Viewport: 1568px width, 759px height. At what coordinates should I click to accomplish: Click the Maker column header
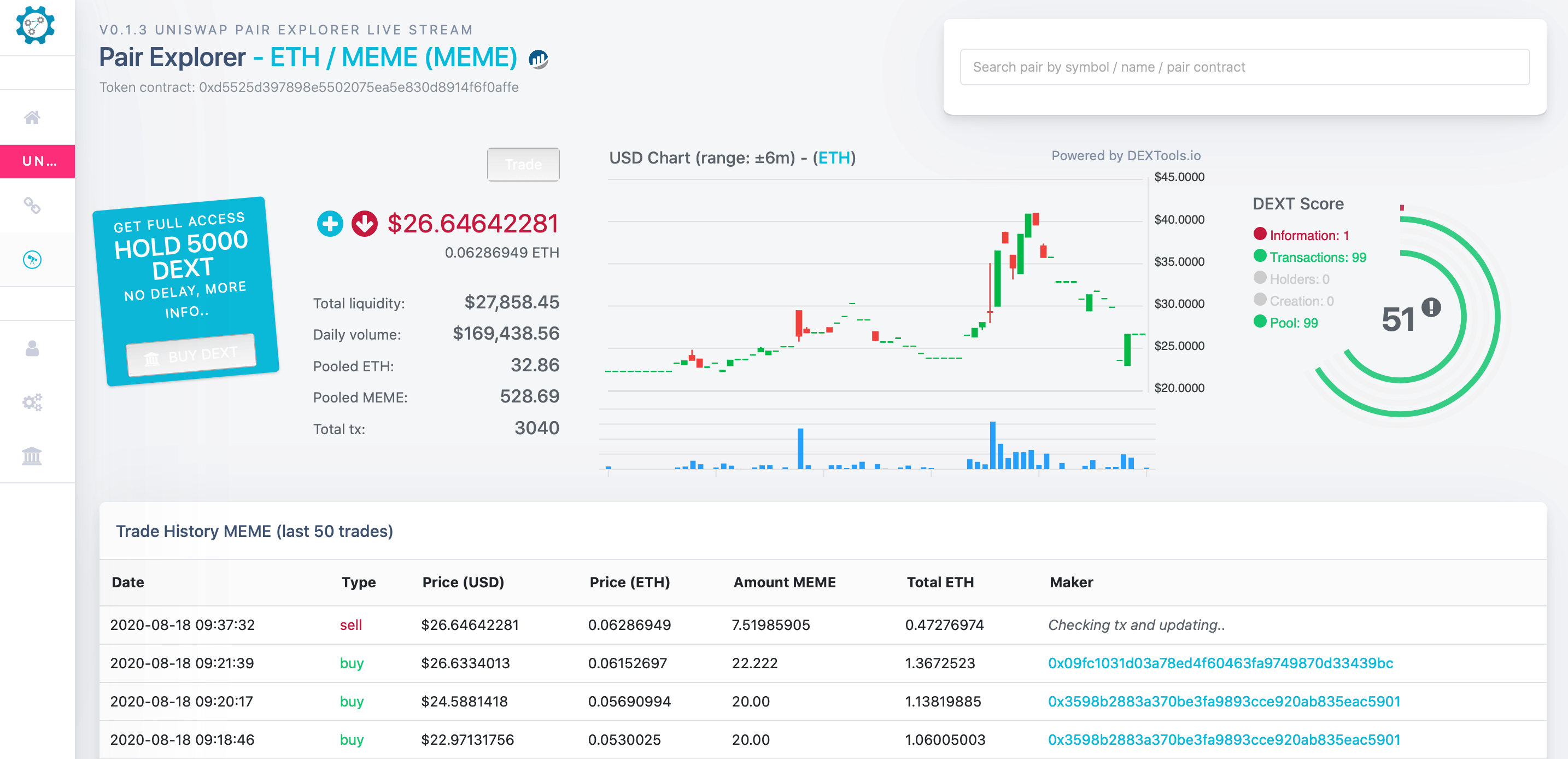[1070, 582]
